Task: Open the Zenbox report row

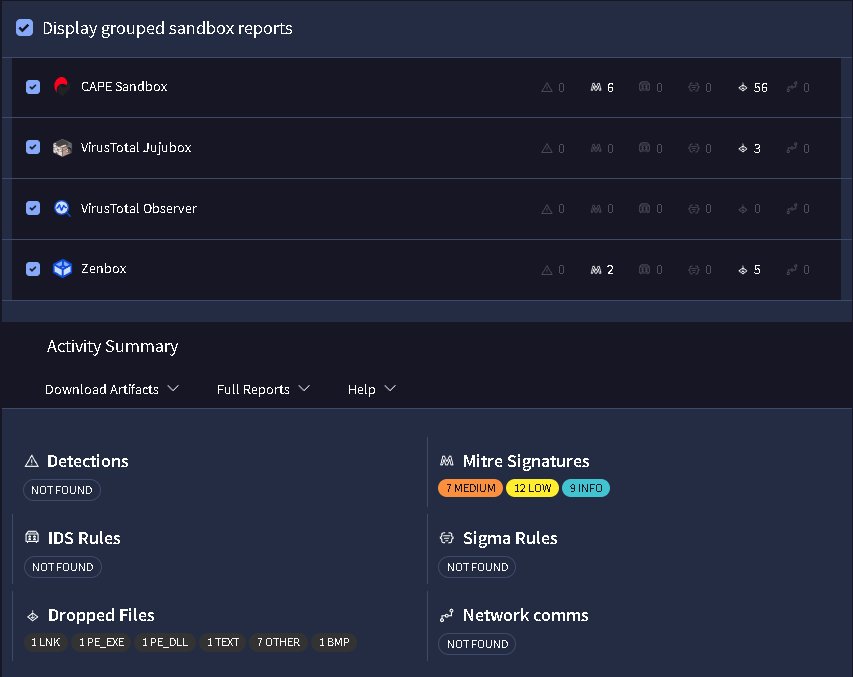Action: [426, 270]
